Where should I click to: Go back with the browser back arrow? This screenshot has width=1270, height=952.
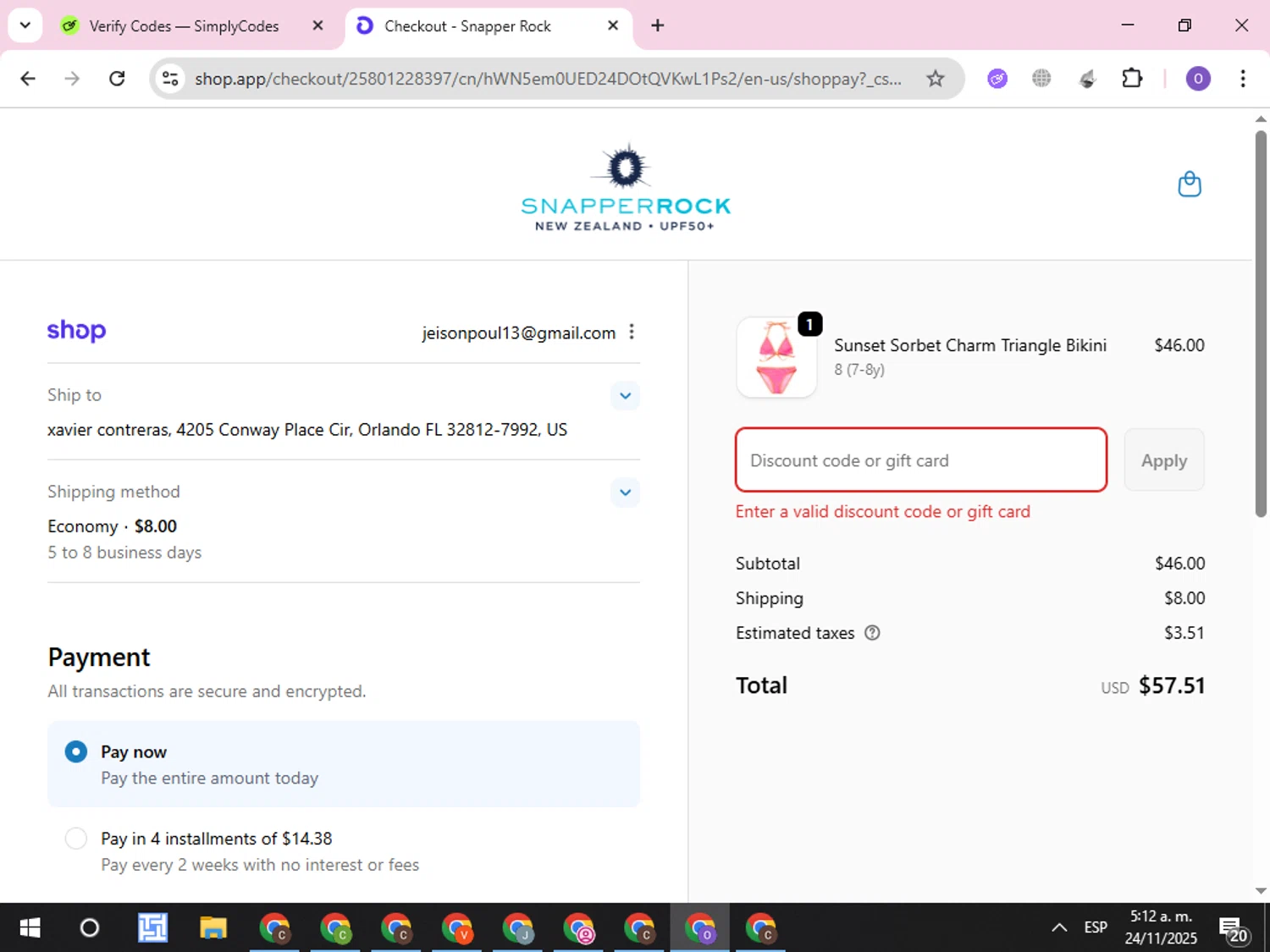(x=28, y=79)
